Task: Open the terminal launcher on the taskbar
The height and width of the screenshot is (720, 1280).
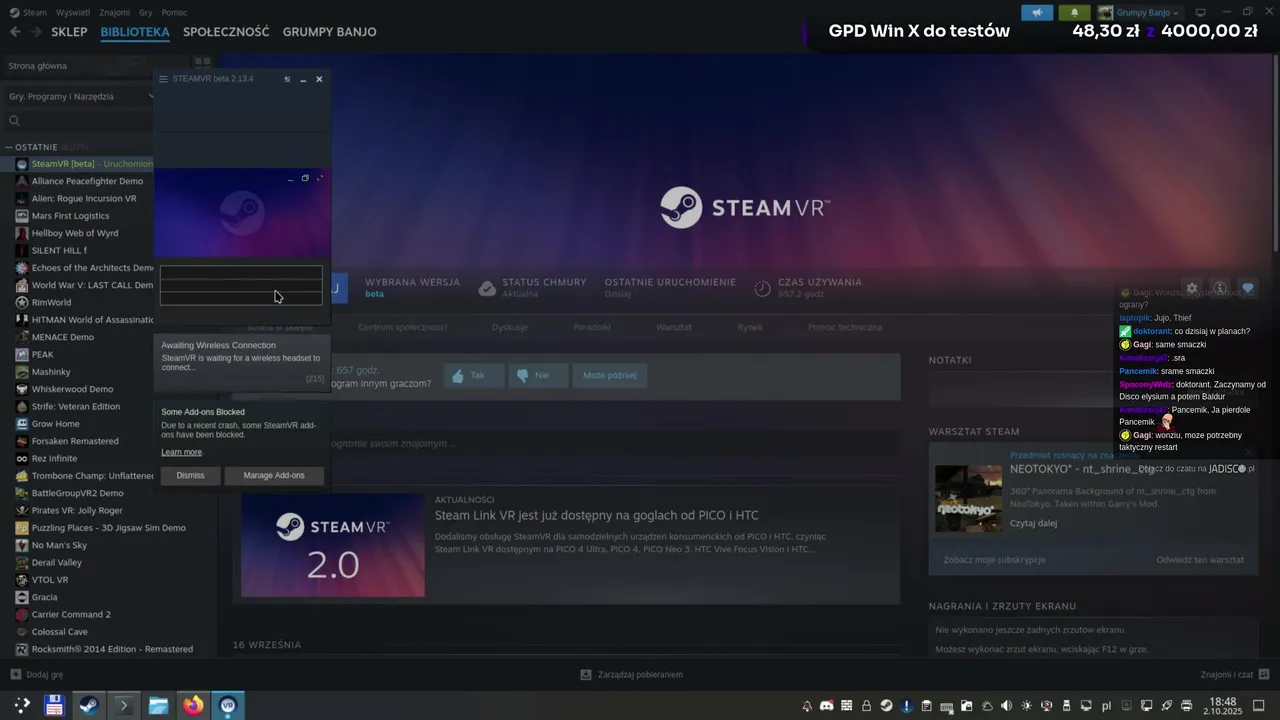Action: click(124, 705)
